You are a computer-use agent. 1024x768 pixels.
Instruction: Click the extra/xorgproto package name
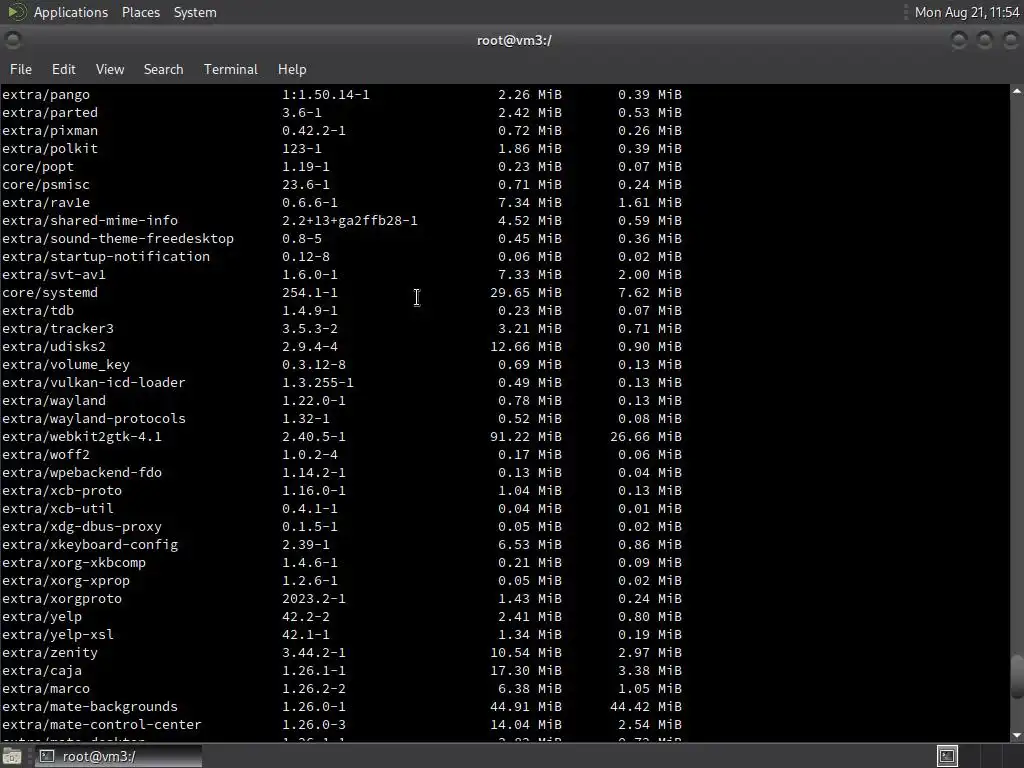click(x=62, y=599)
